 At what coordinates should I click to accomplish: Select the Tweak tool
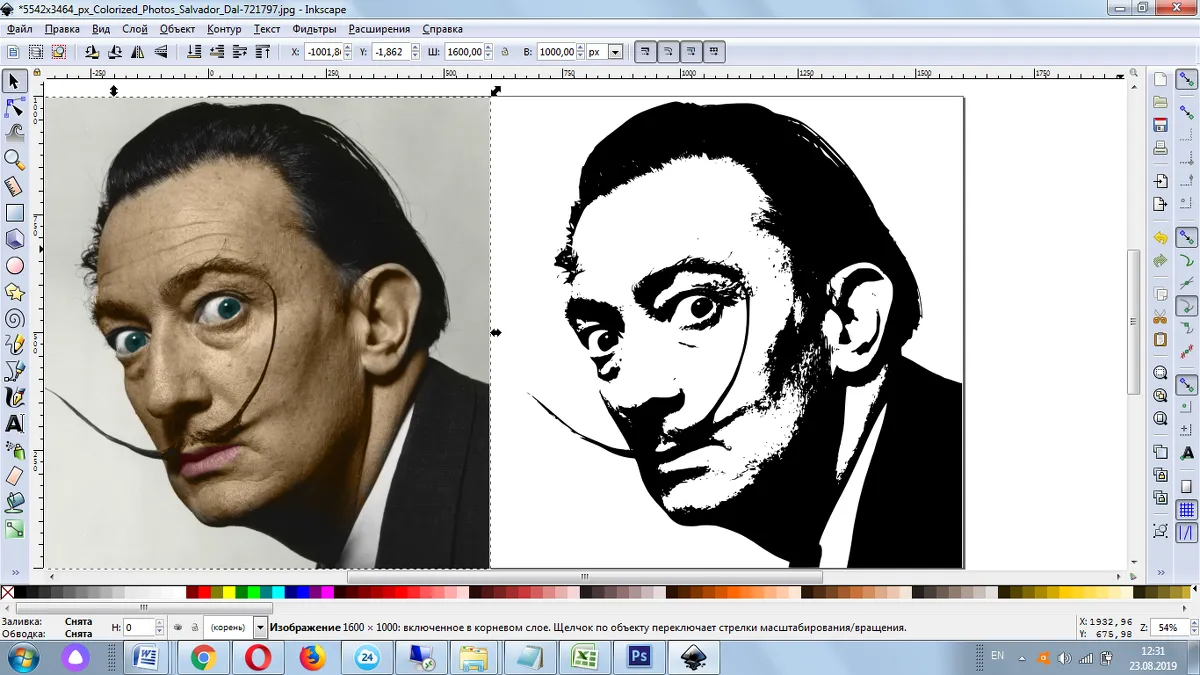point(15,132)
